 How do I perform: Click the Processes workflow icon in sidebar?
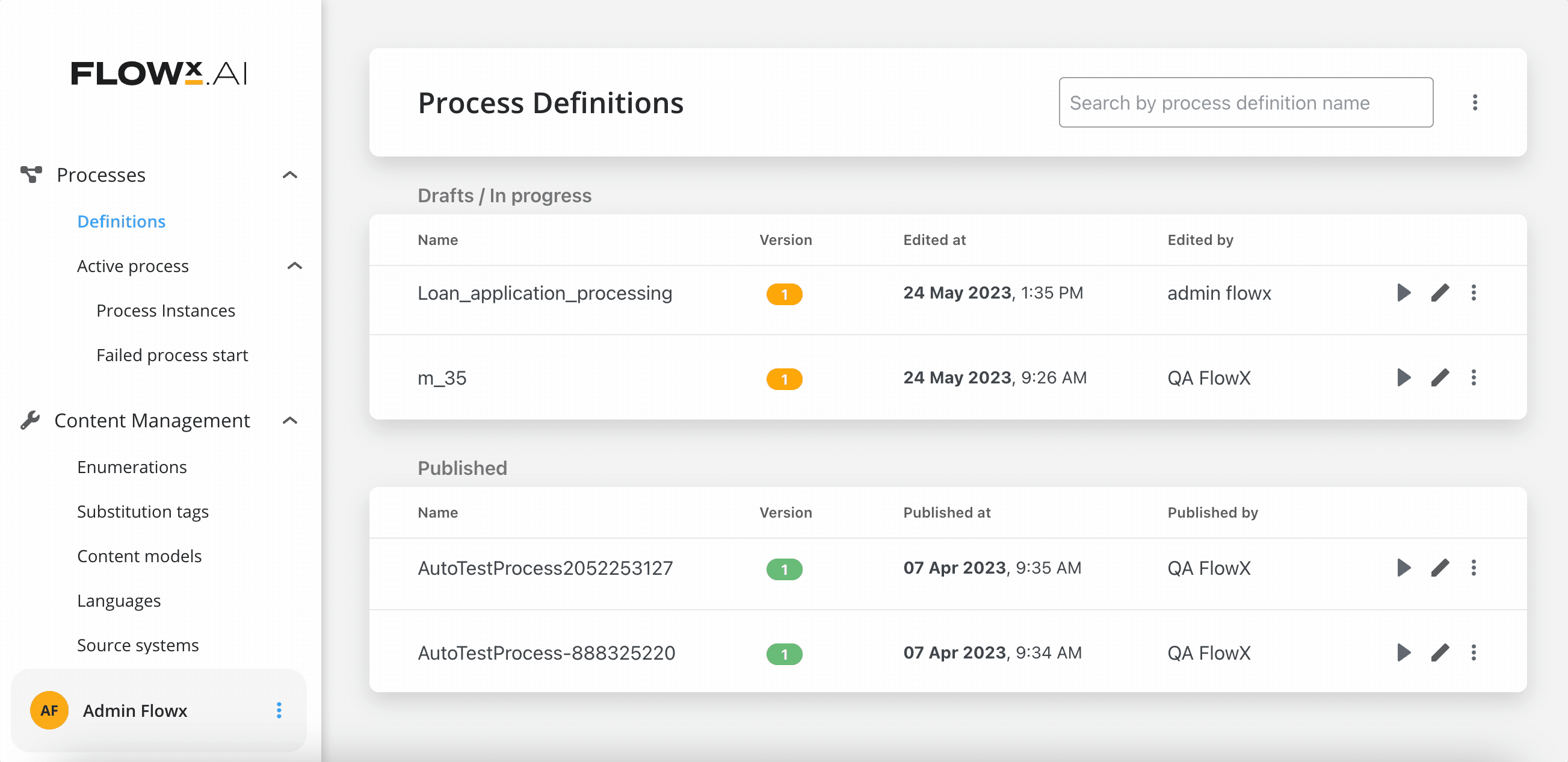(x=31, y=174)
